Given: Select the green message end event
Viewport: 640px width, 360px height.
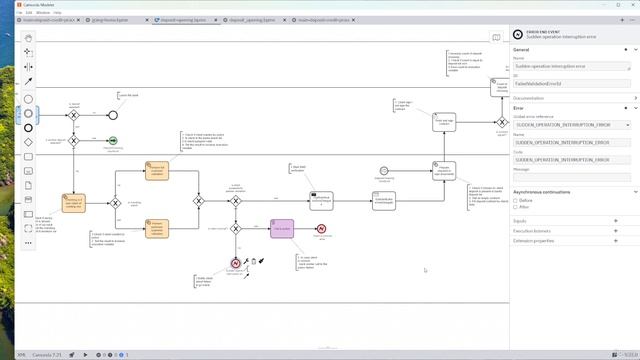Looking at the screenshot, I should point(113,141).
